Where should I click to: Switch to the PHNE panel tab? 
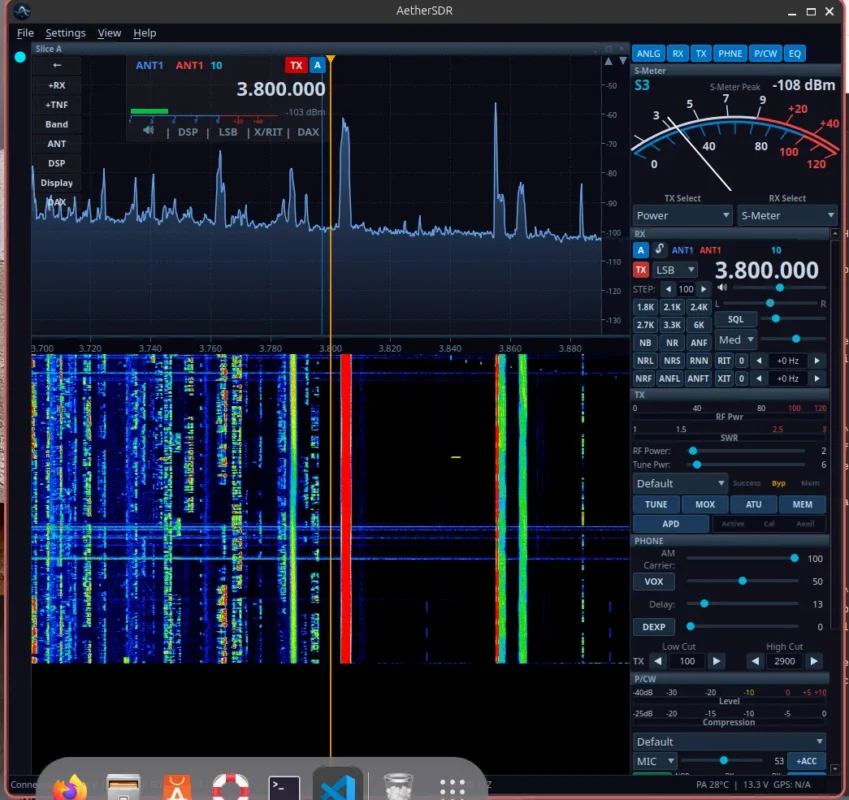[730, 54]
